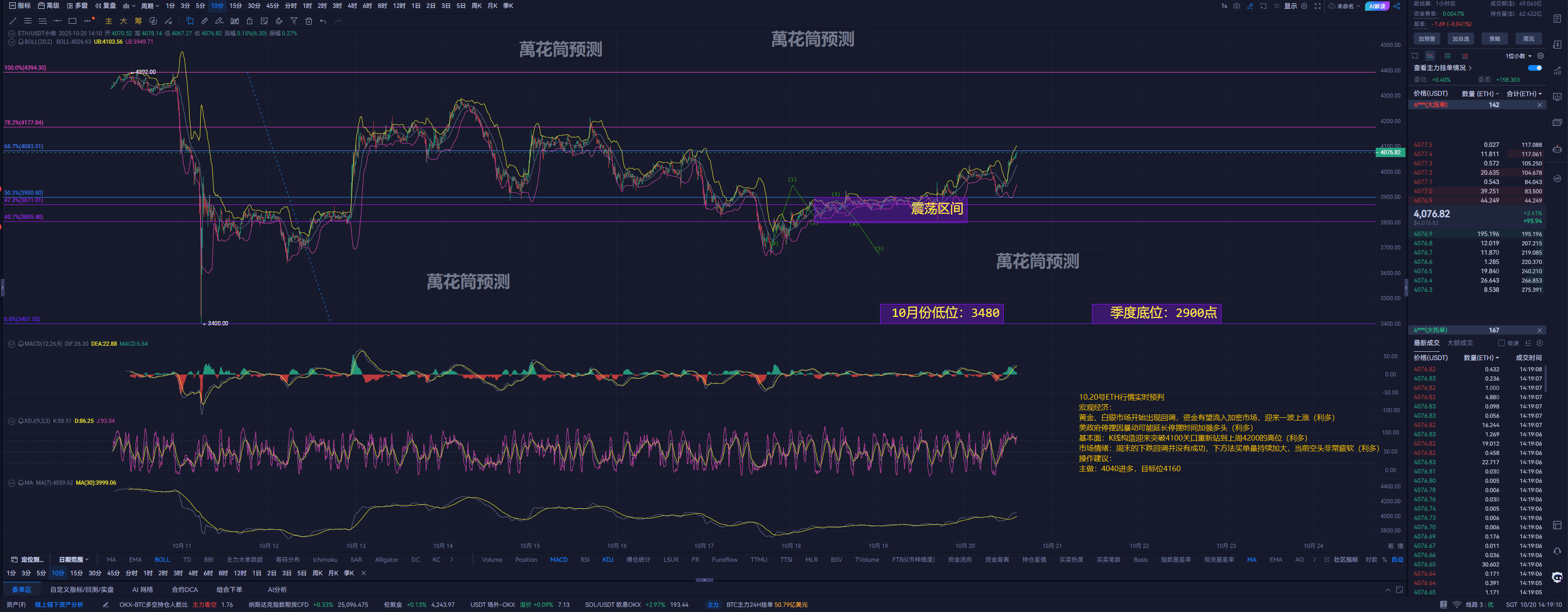Enter fullscreen chart mode
This screenshot has width=1568, height=612.
coord(1317,6)
